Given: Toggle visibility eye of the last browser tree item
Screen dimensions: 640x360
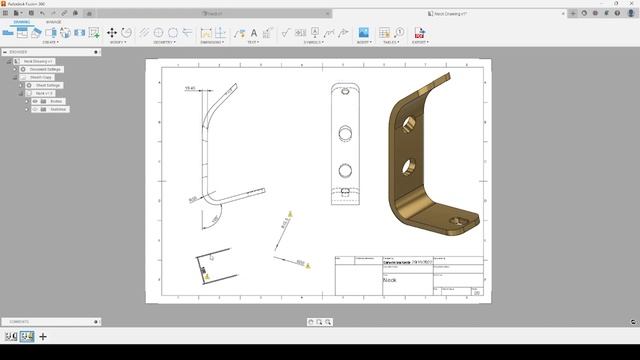Looking at the screenshot, I should click(x=35, y=109).
